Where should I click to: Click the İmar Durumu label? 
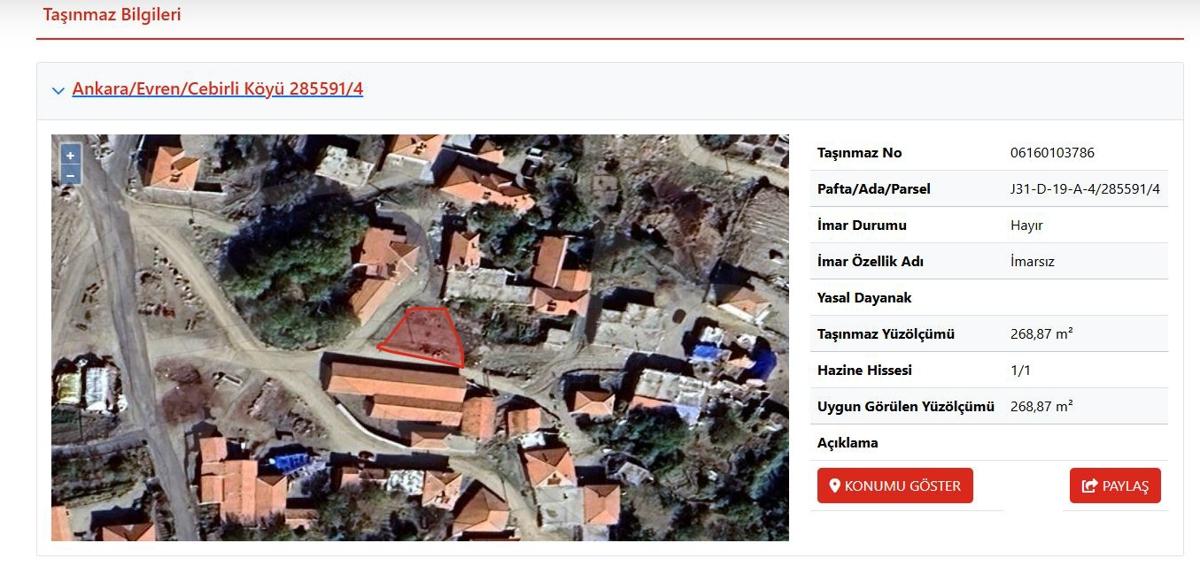click(862, 225)
